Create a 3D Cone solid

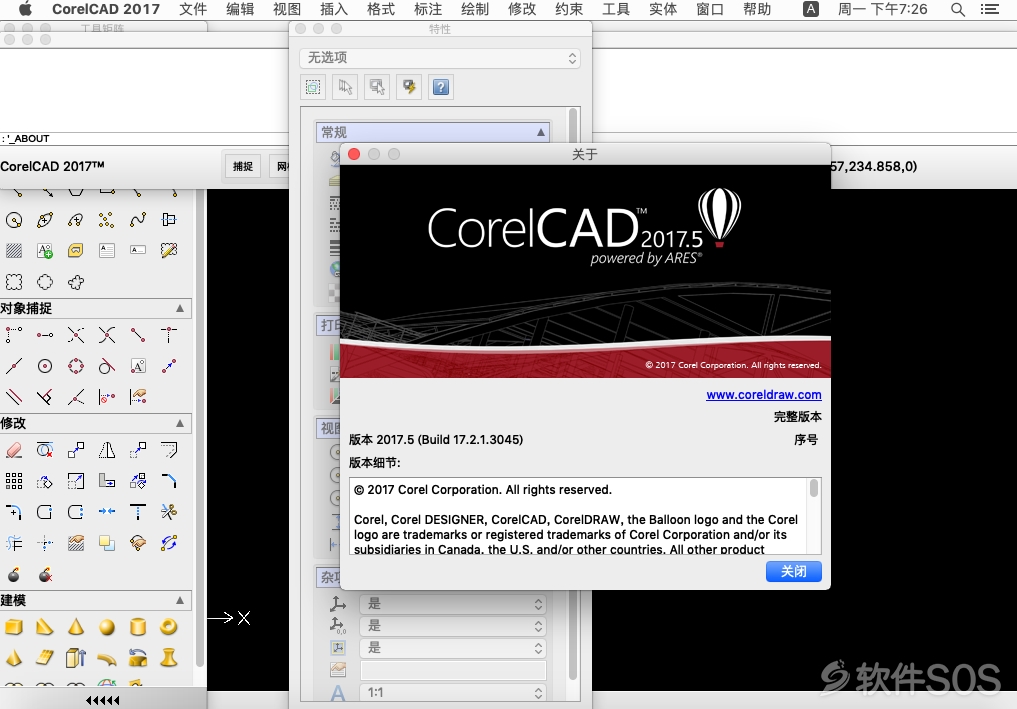pos(76,627)
